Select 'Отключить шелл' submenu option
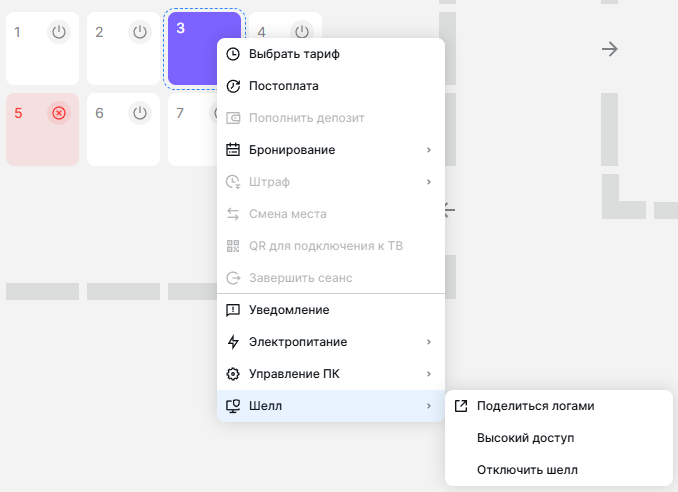 tap(559, 470)
